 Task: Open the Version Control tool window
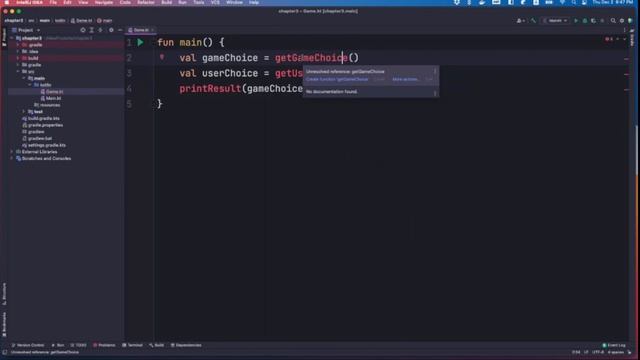click(x=28, y=345)
